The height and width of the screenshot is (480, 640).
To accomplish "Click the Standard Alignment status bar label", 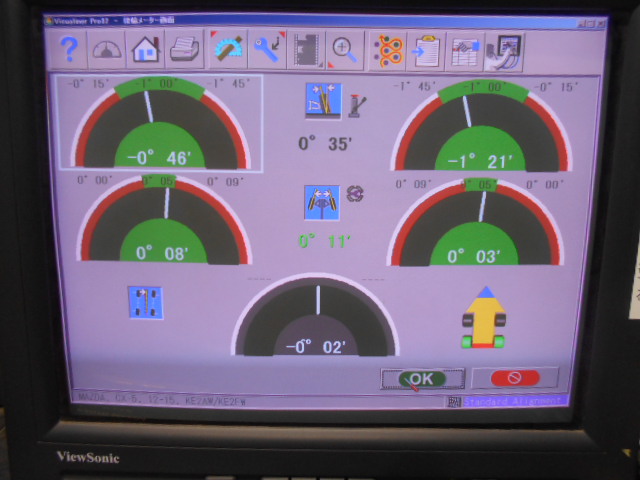I will [514, 401].
